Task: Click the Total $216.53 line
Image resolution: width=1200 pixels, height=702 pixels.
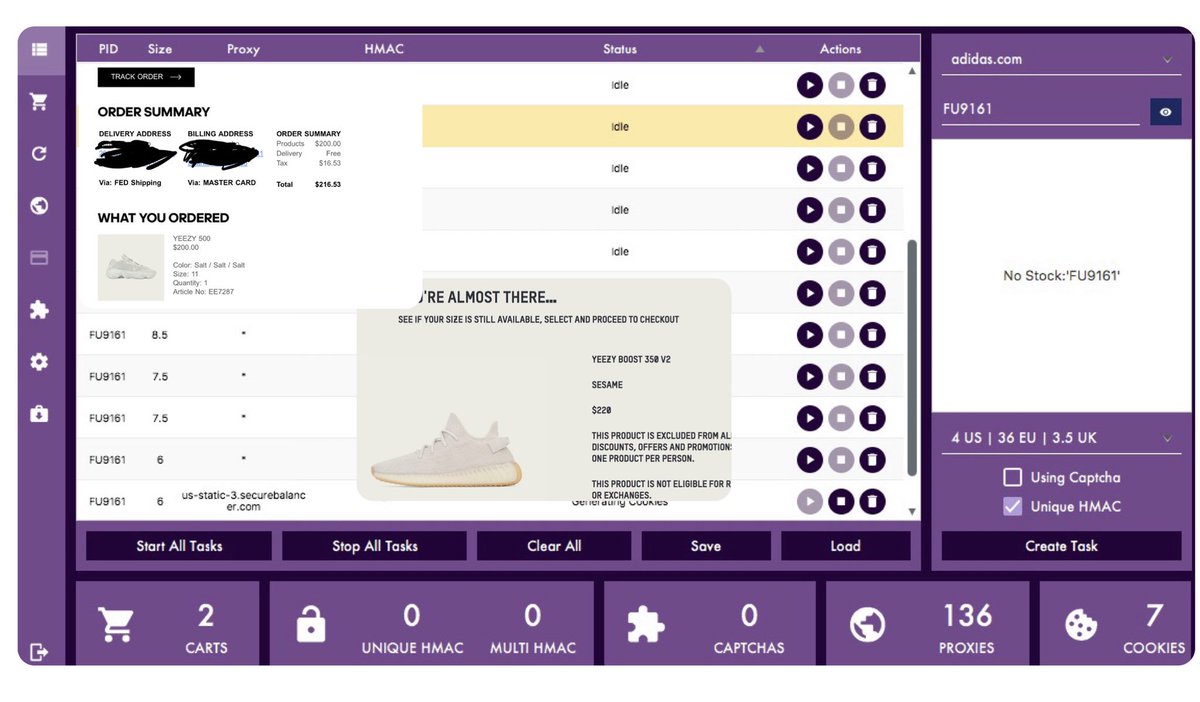Action: (309, 185)
